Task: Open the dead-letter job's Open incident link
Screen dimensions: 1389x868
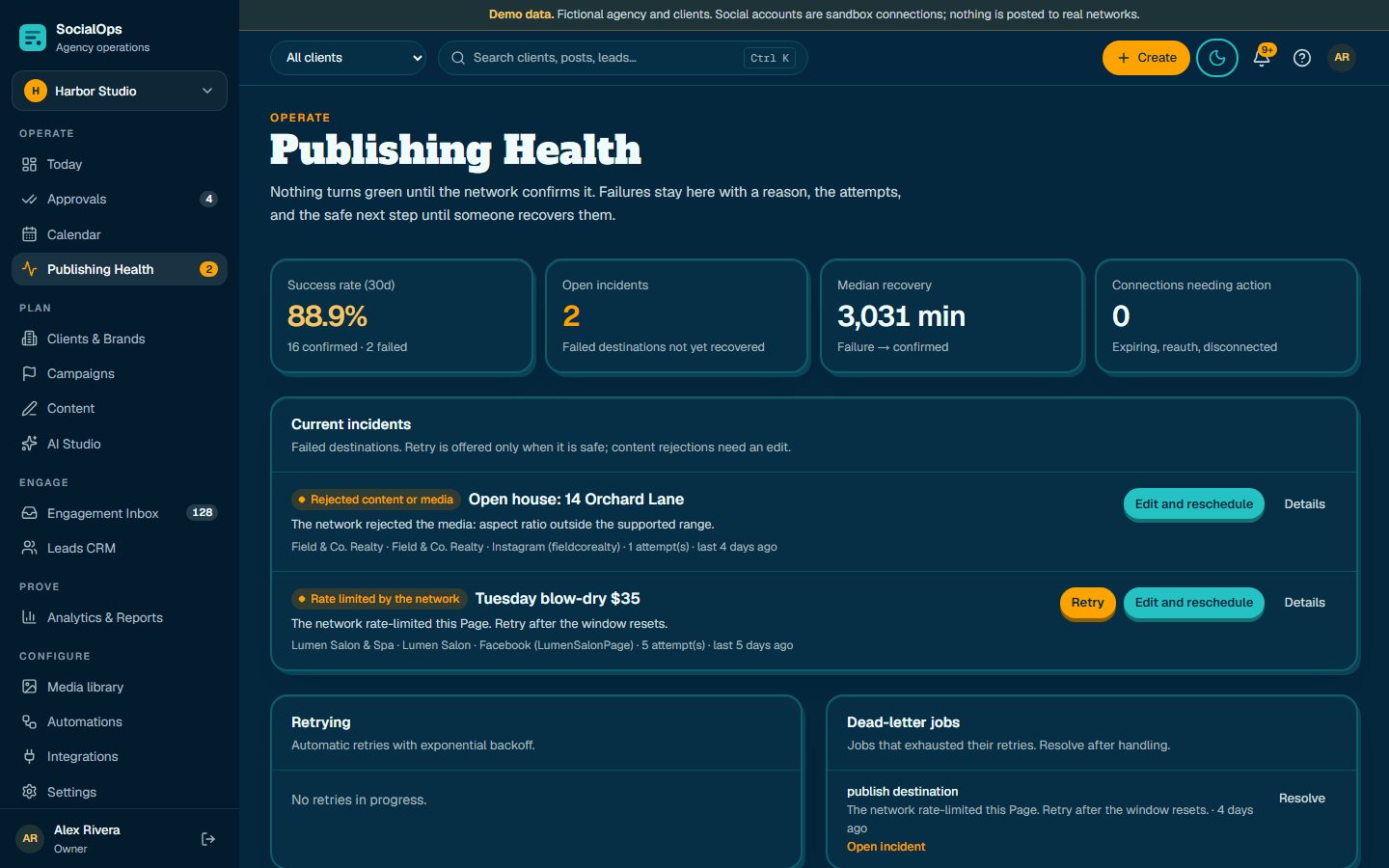Action: pos(886,847)
